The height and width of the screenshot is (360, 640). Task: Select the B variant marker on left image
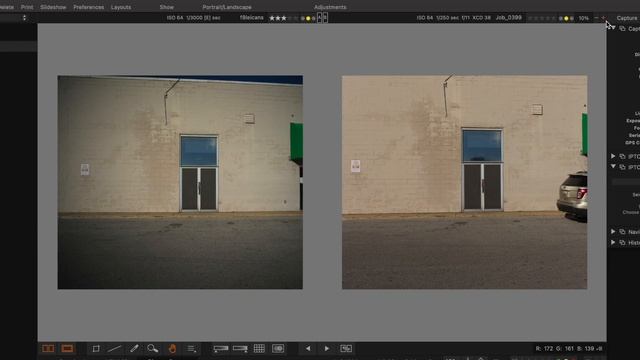point(325,18)
